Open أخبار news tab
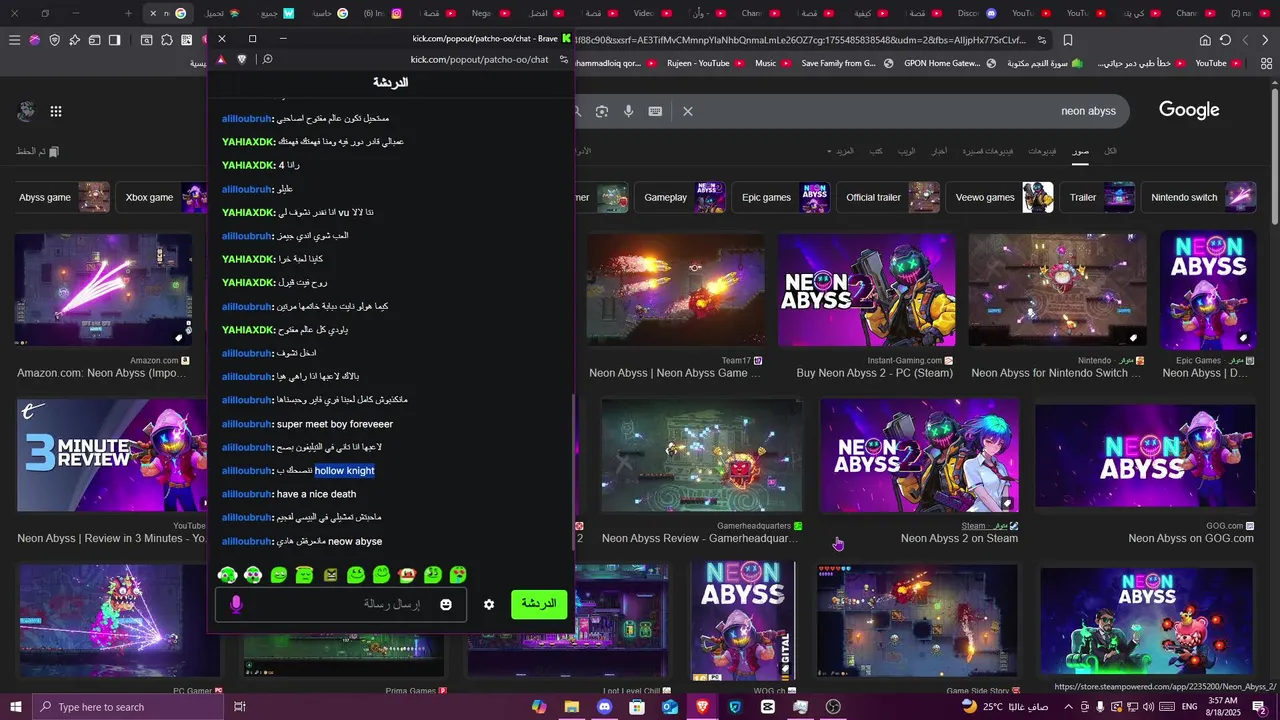Image resolution: width=1280 pixels, height=720 pixels. coord(939,151)
